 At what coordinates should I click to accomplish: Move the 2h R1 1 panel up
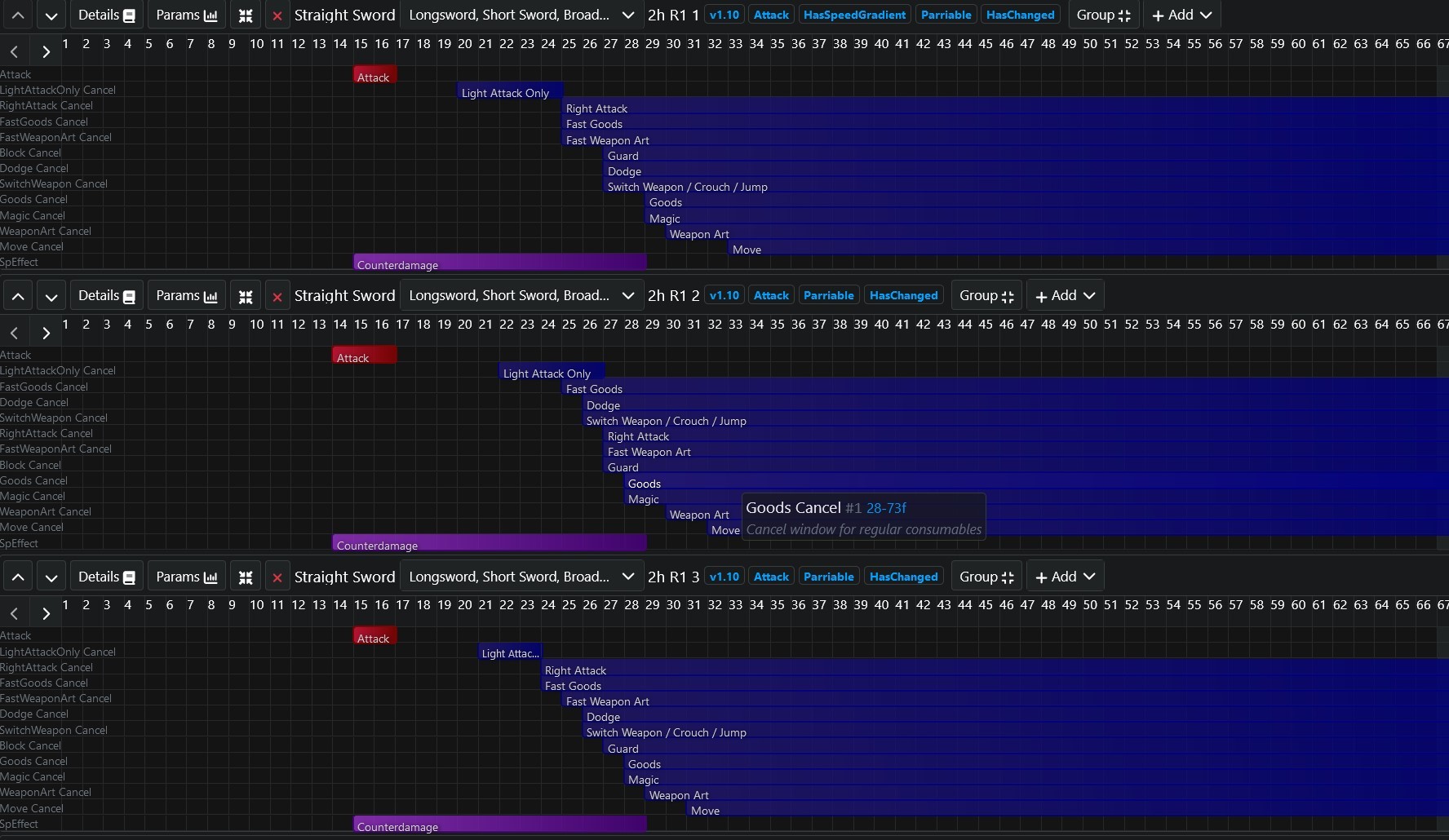point(18,15)
